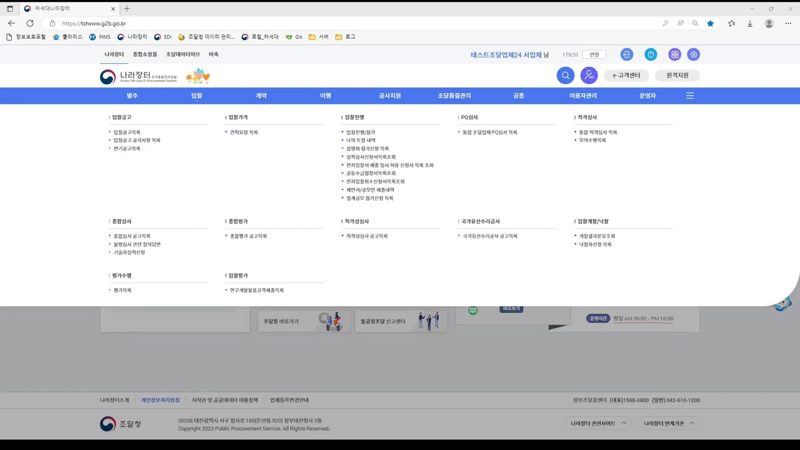
Task: Open the hamburger all-menu icon
Action: pyautogui.click(x=690, y=95)
